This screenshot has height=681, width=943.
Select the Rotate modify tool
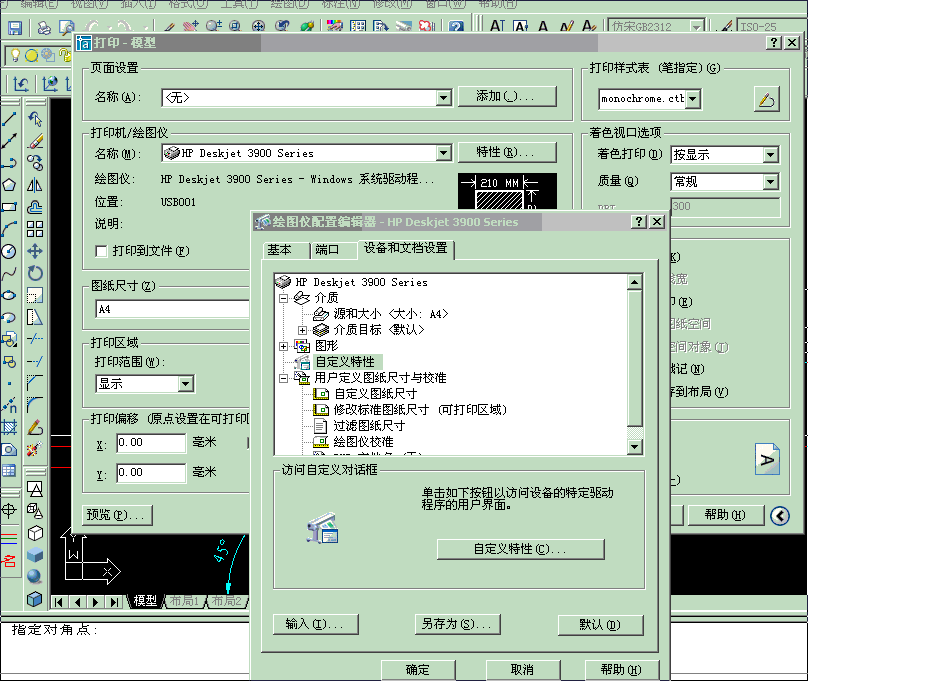[35, 274]
